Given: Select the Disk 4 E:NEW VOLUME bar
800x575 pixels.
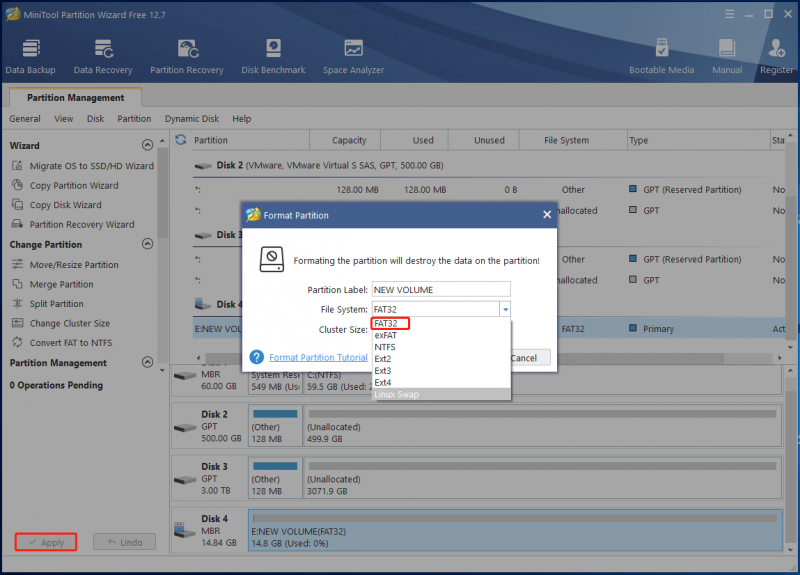Looking at the screenshot, I should pyautogui.click(x=515, y=530).
